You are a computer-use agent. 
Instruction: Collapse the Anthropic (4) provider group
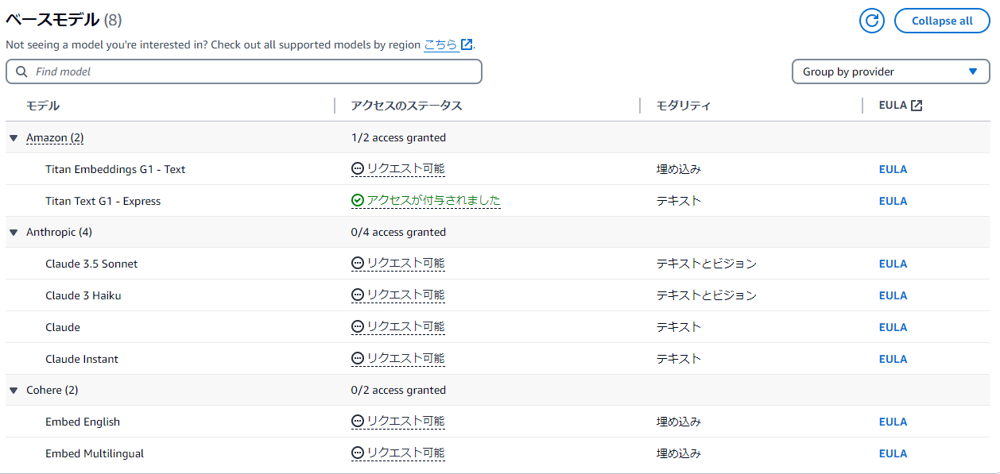pyautogui.click(x=13, y=233)
